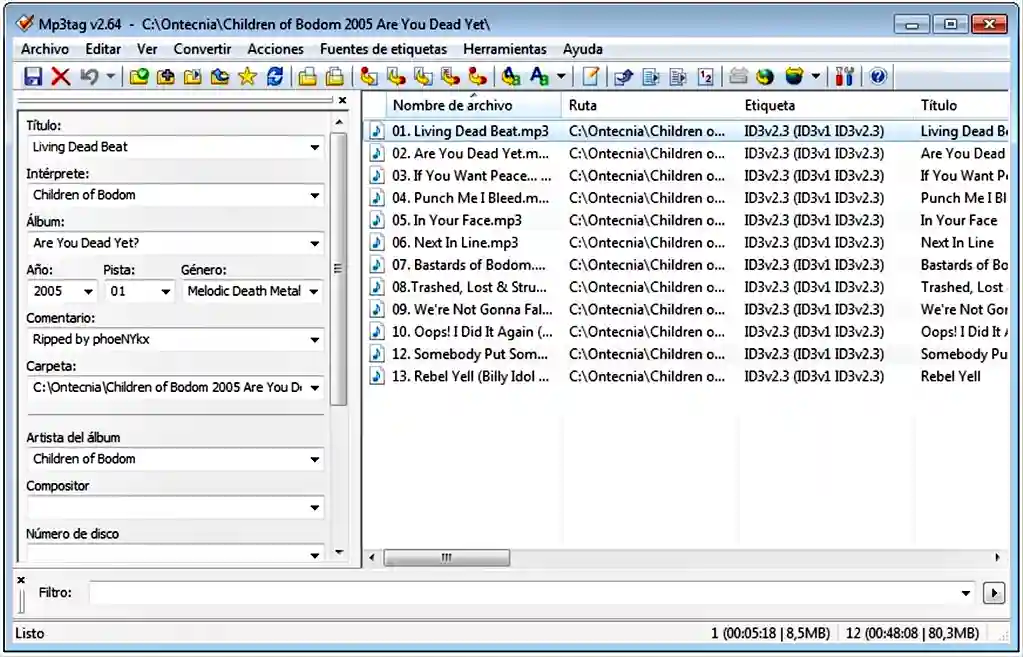1023x657 pixels.
Task: Click the filter options arrow button beside Filtro
Action: point(994,593)
